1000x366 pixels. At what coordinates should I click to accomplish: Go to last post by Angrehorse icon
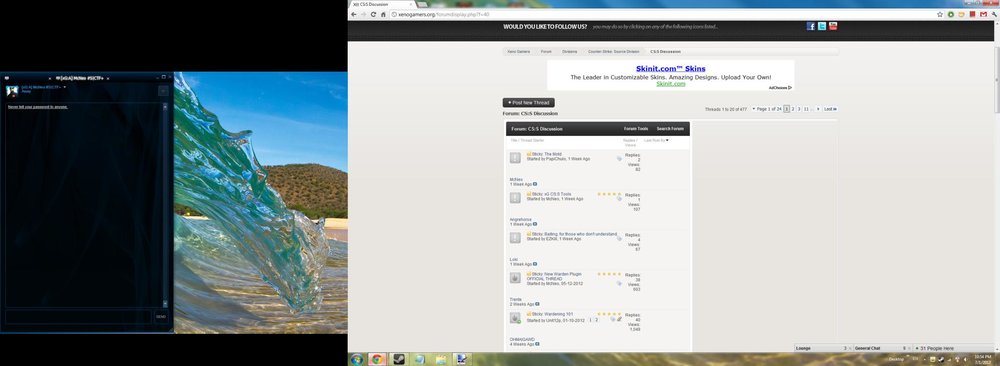[x=535, y=224]
